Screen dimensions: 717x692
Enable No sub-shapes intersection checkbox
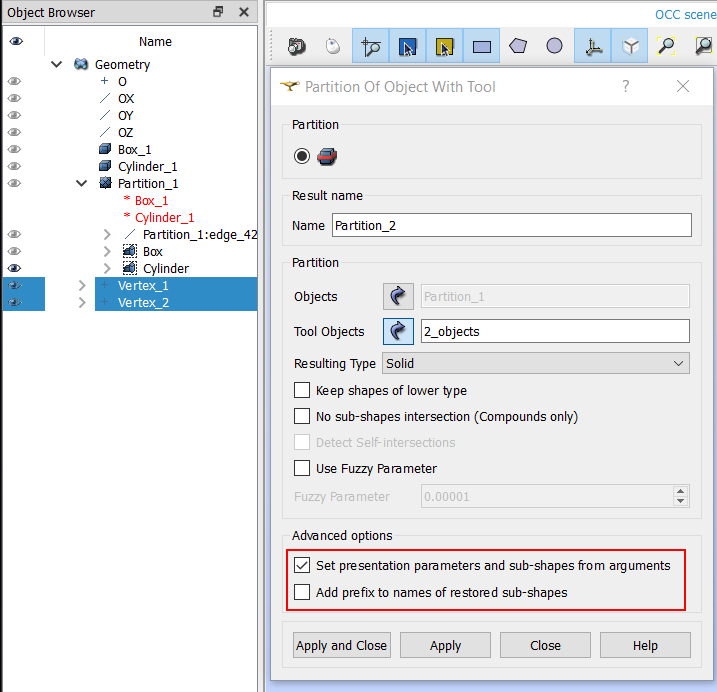pos(302,416)
